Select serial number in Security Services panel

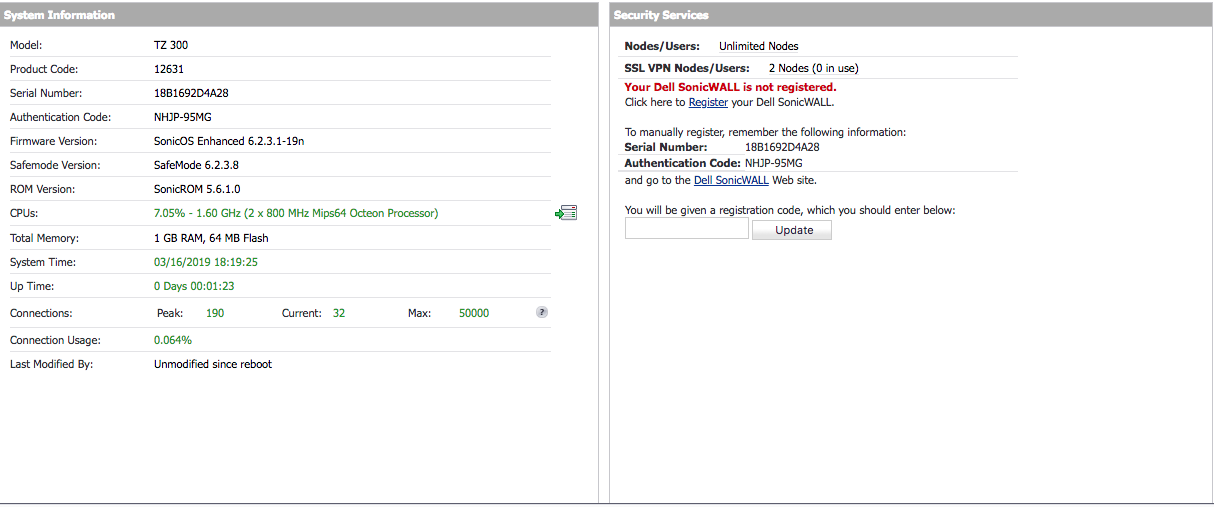(x=782, y=147)
